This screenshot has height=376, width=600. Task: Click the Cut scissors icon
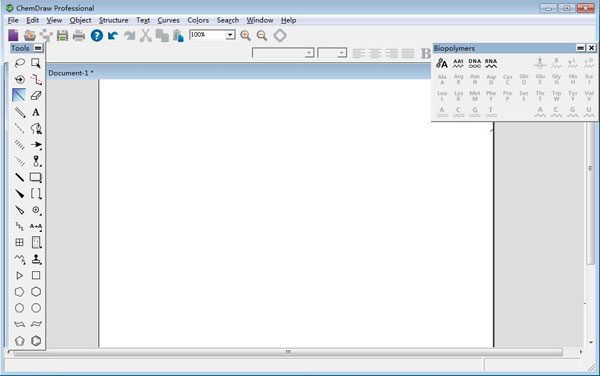click(x=145, y=36)
